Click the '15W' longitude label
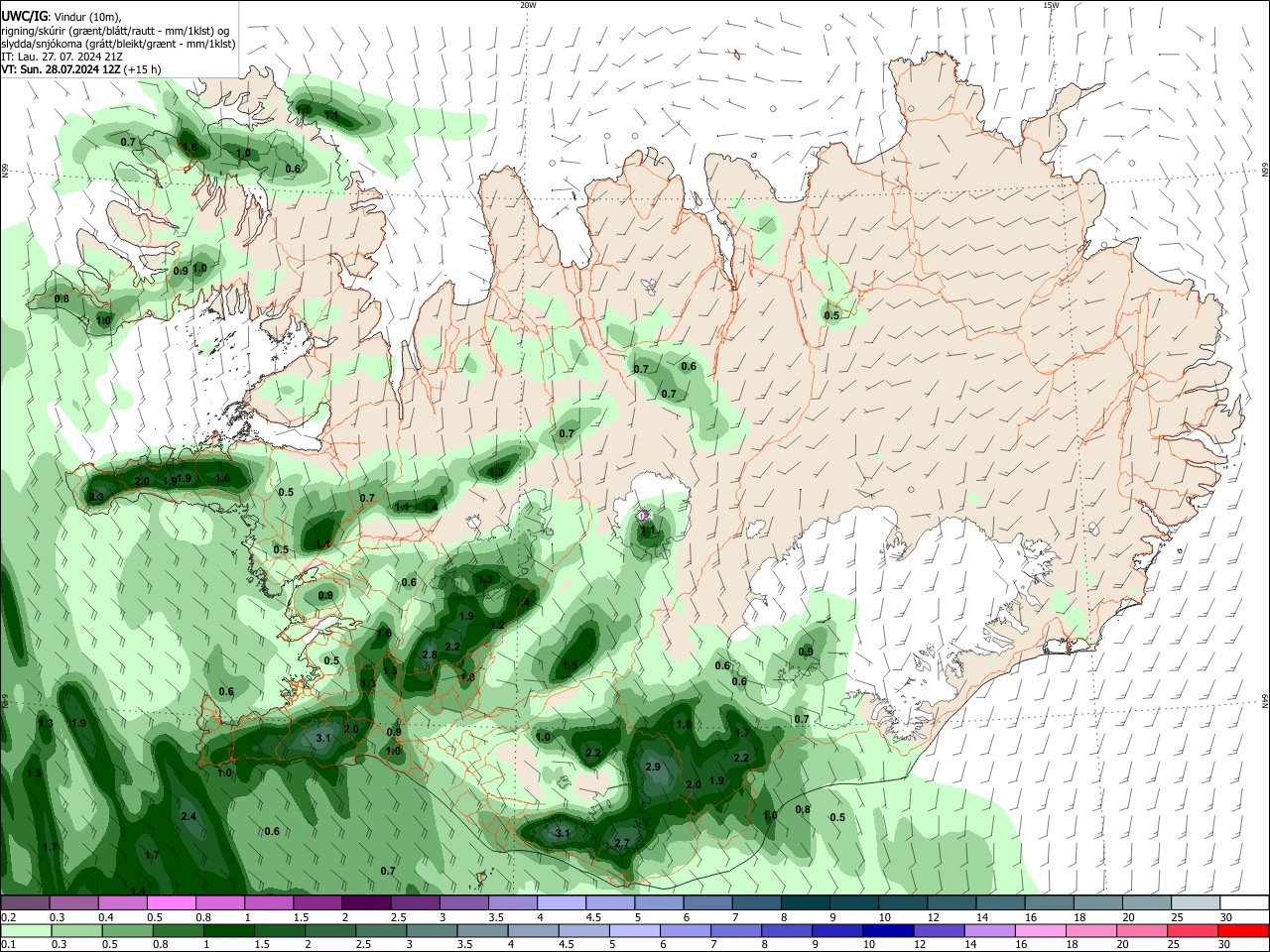Viewport: 1270px width, 952px height. click(1051, 5)
